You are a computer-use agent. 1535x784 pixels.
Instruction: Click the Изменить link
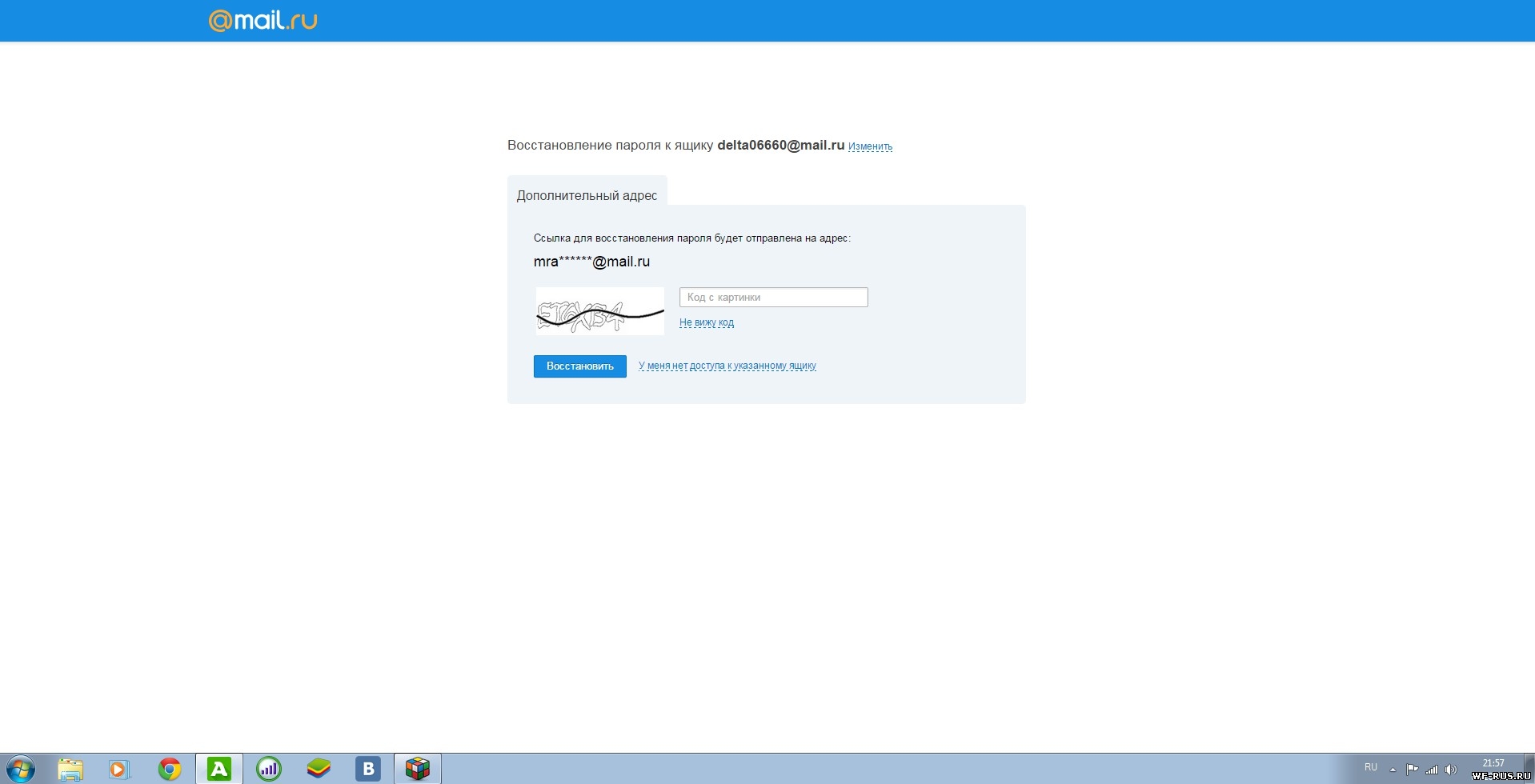click(870, 146)
